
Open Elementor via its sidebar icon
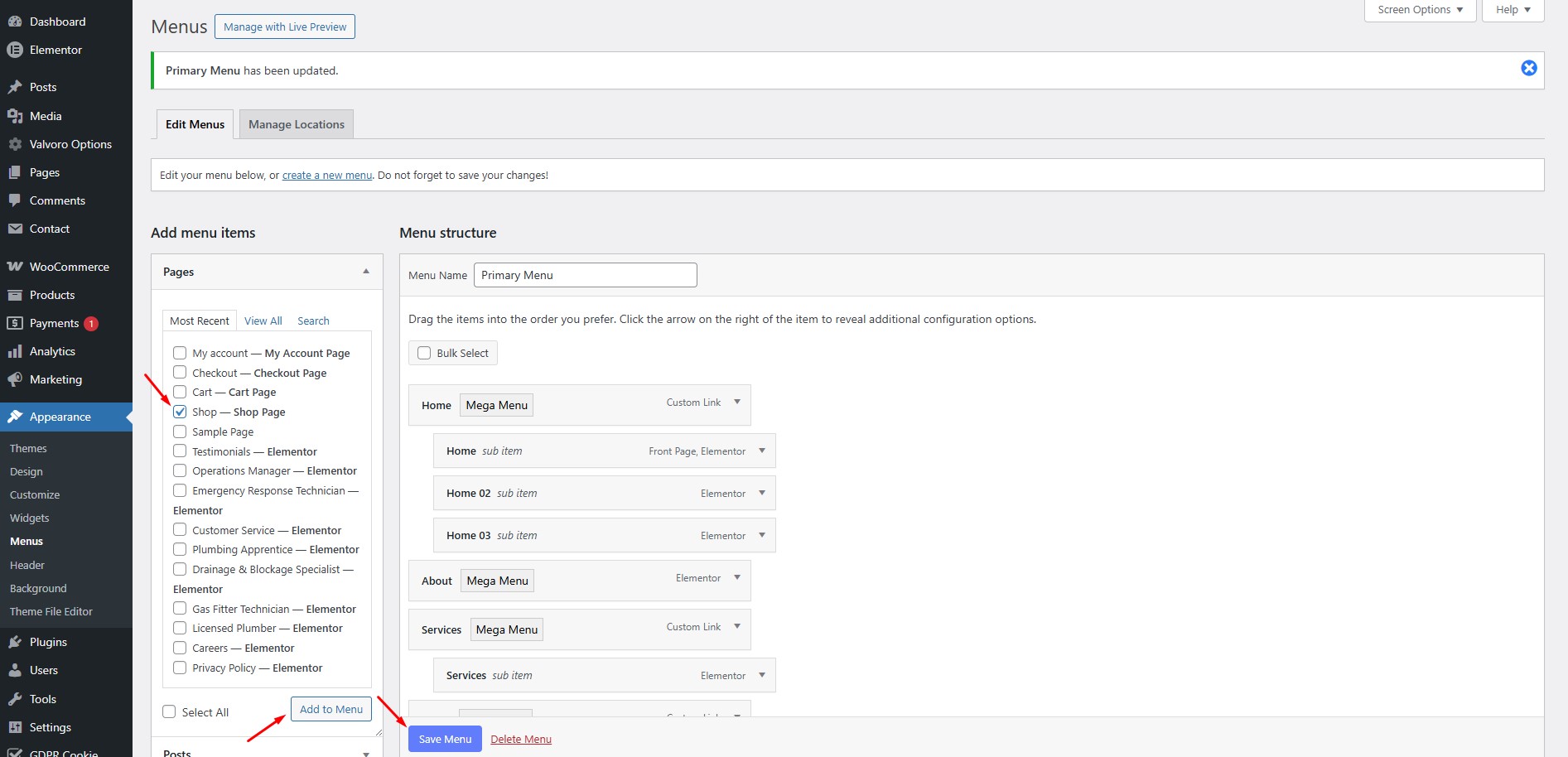15,50
